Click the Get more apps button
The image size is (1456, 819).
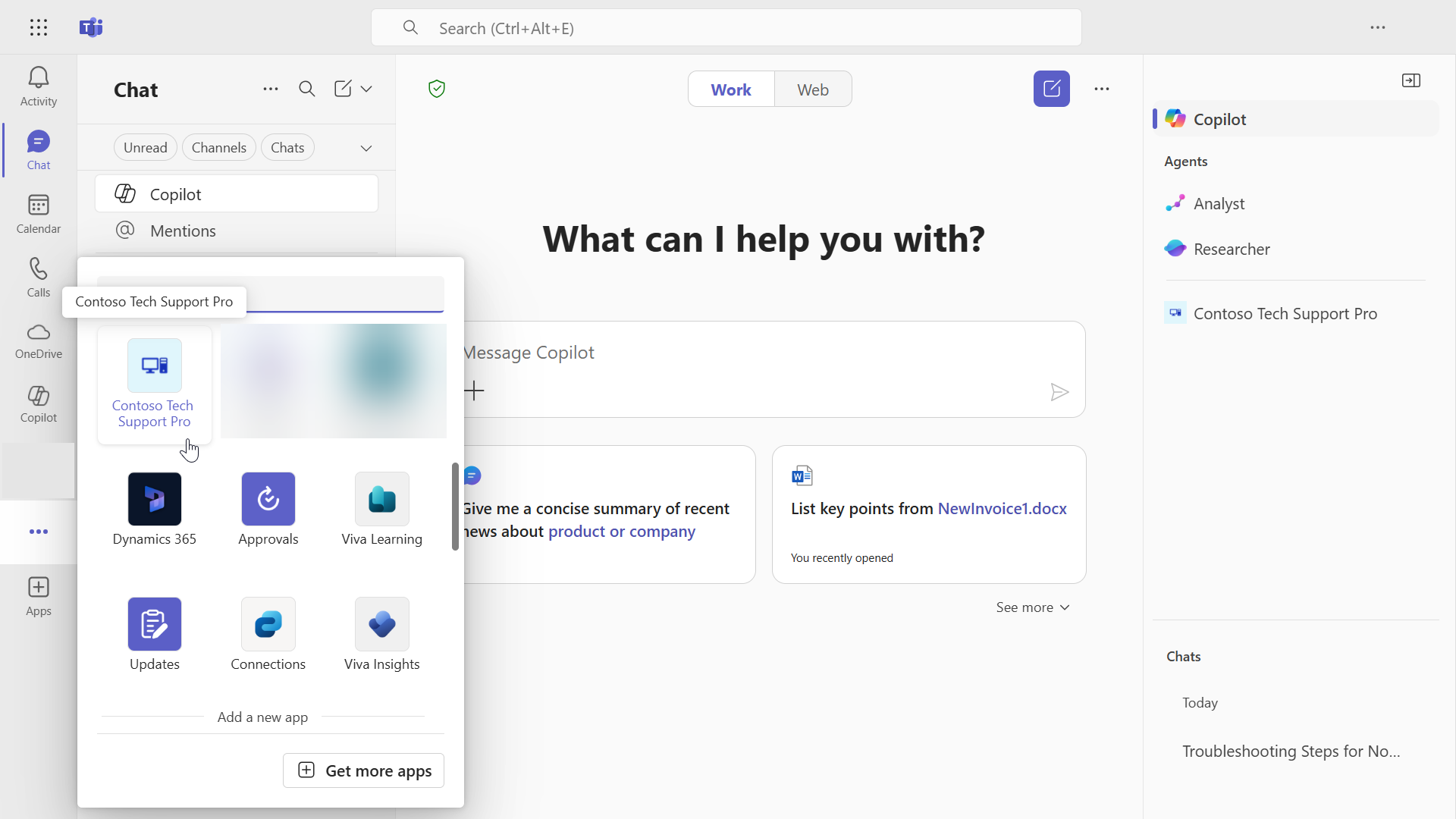(x=363, y=770)
